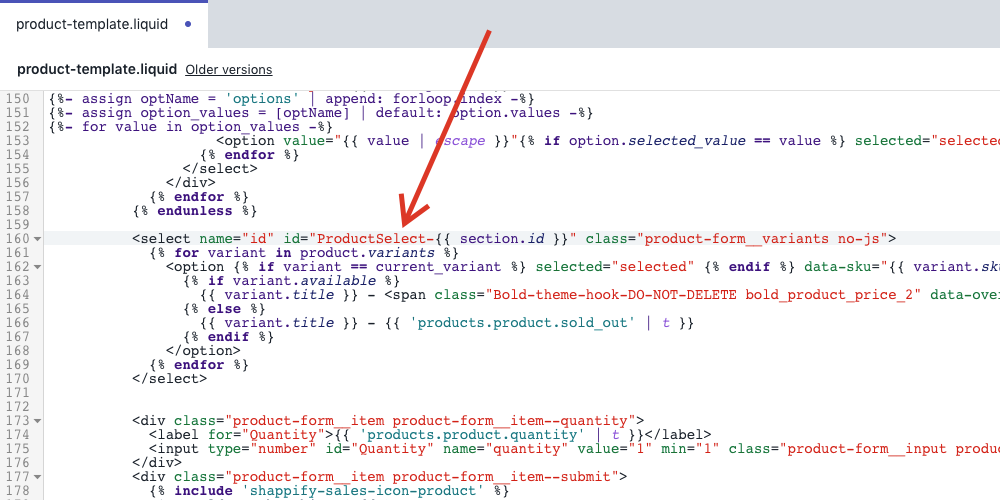Collapse the fold arrow at line 177
The image size is (1000, 500).
point(38,477)
